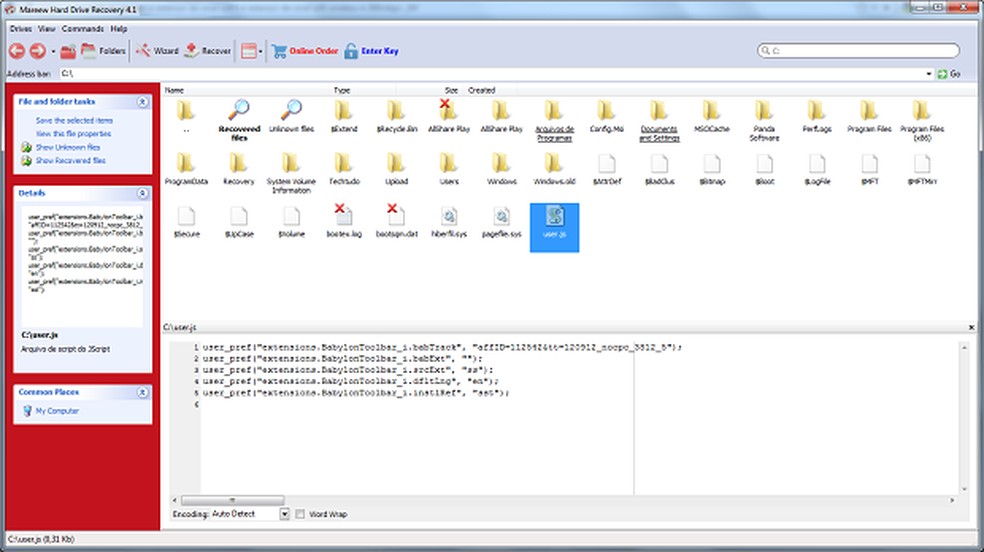Select the Windows.old folder
Screen dimensions: 984x552
pos(554,169)
